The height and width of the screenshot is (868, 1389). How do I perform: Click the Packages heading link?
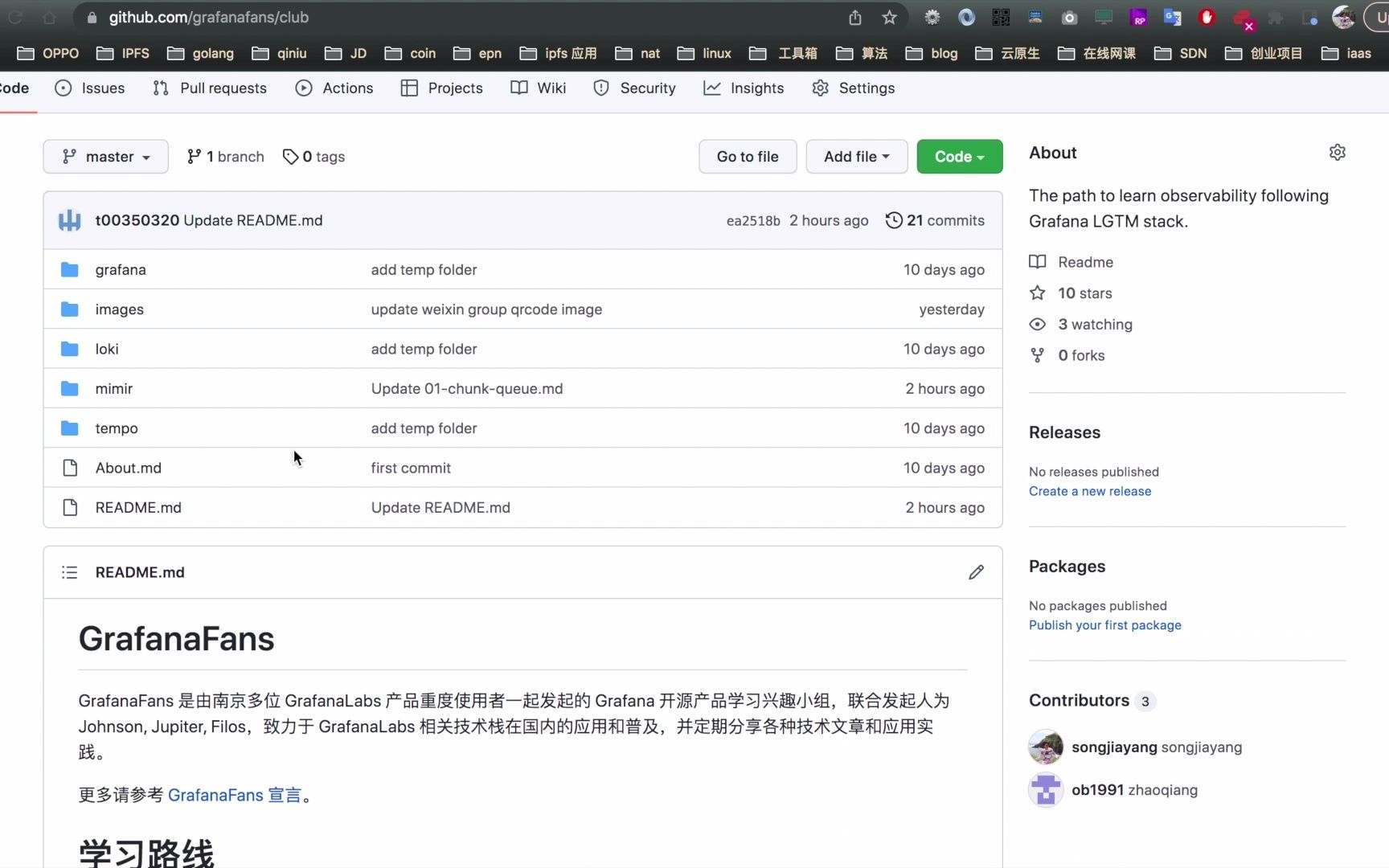pos(1067,567)
